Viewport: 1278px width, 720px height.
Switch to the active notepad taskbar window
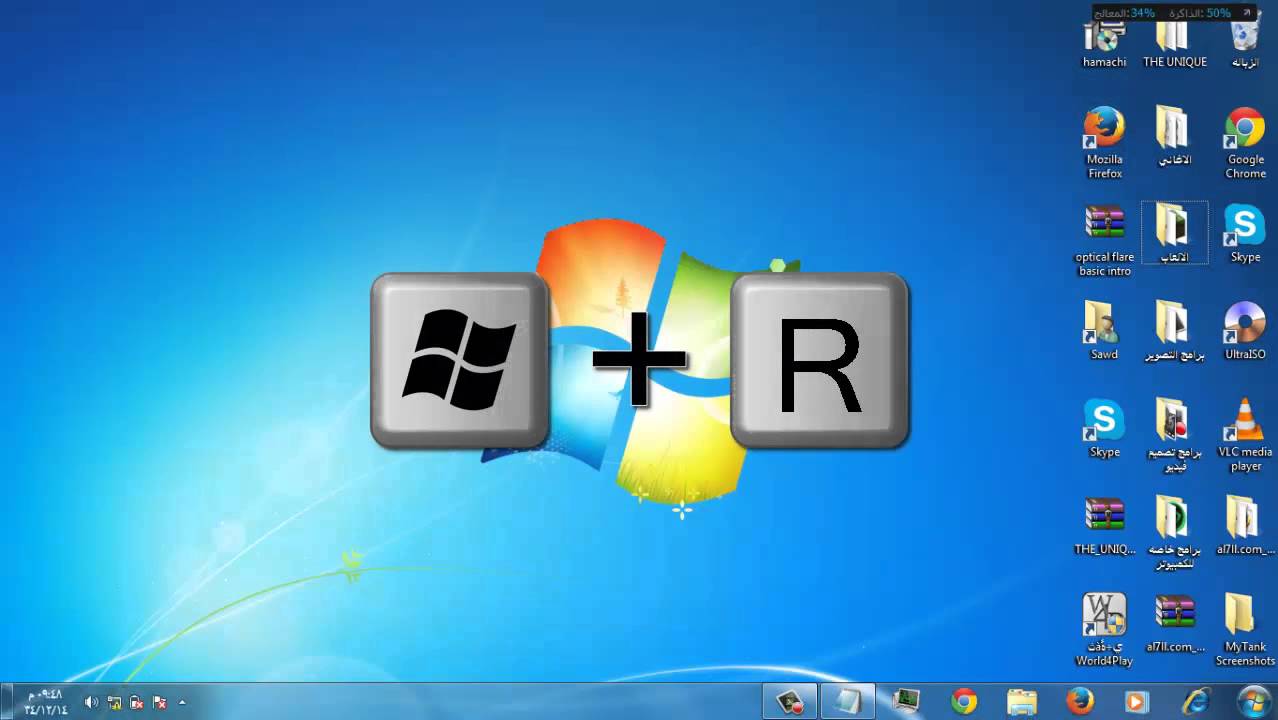click(848, 702)
